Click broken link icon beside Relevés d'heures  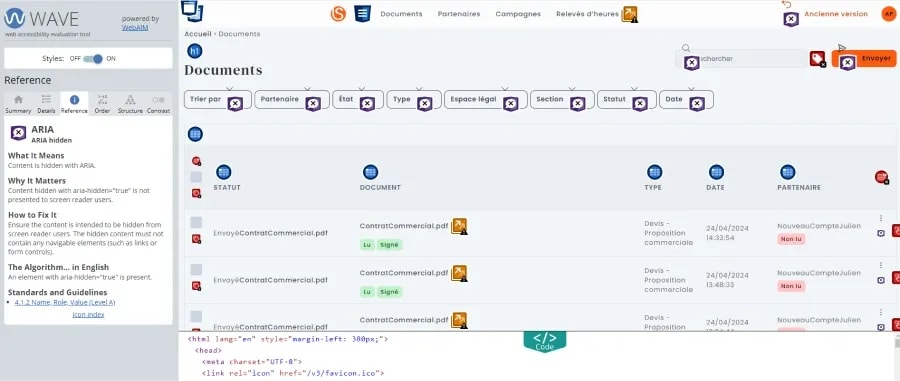pos(630,14)
